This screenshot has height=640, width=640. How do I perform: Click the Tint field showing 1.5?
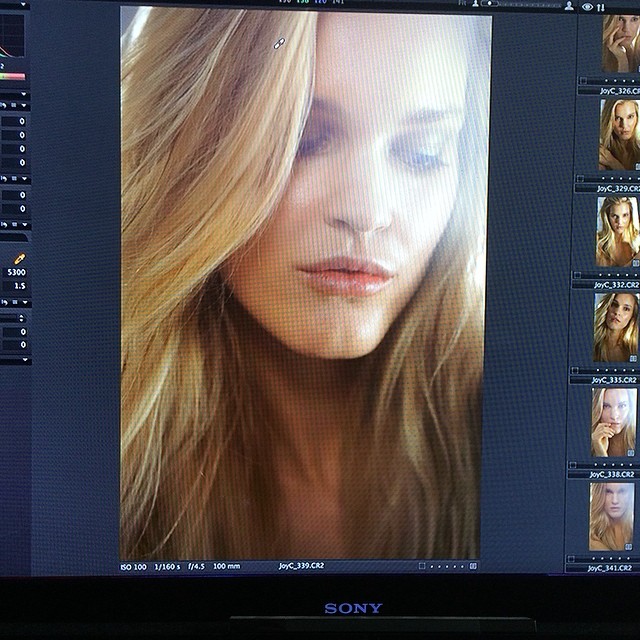[15, 286]
